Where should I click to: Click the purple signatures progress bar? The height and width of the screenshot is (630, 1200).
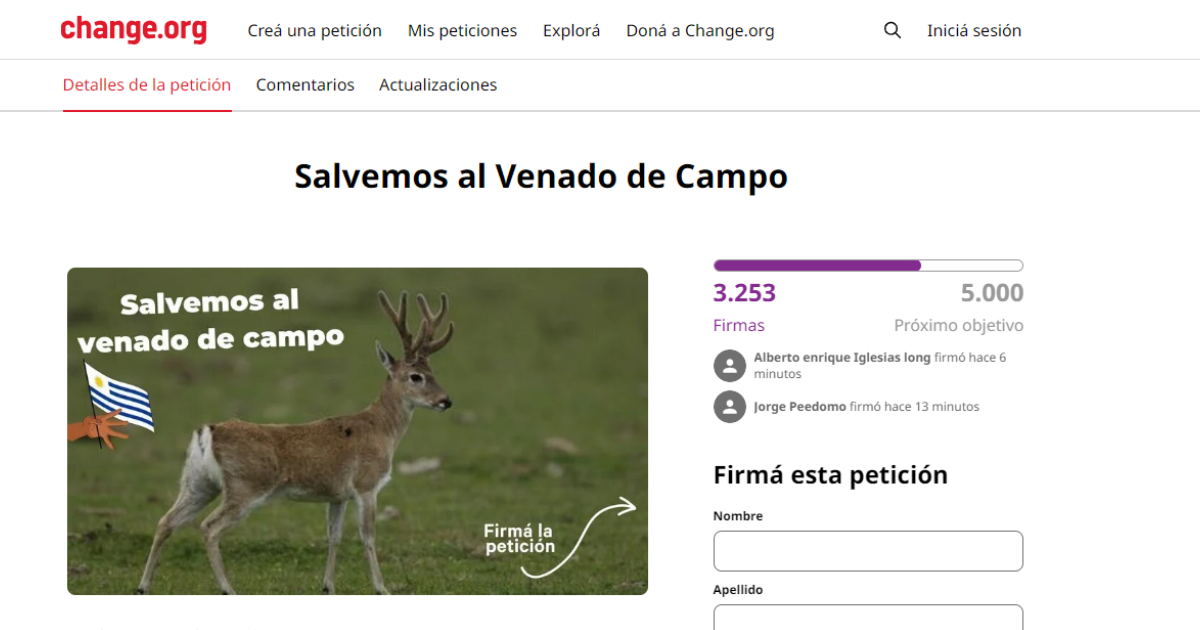868,265
